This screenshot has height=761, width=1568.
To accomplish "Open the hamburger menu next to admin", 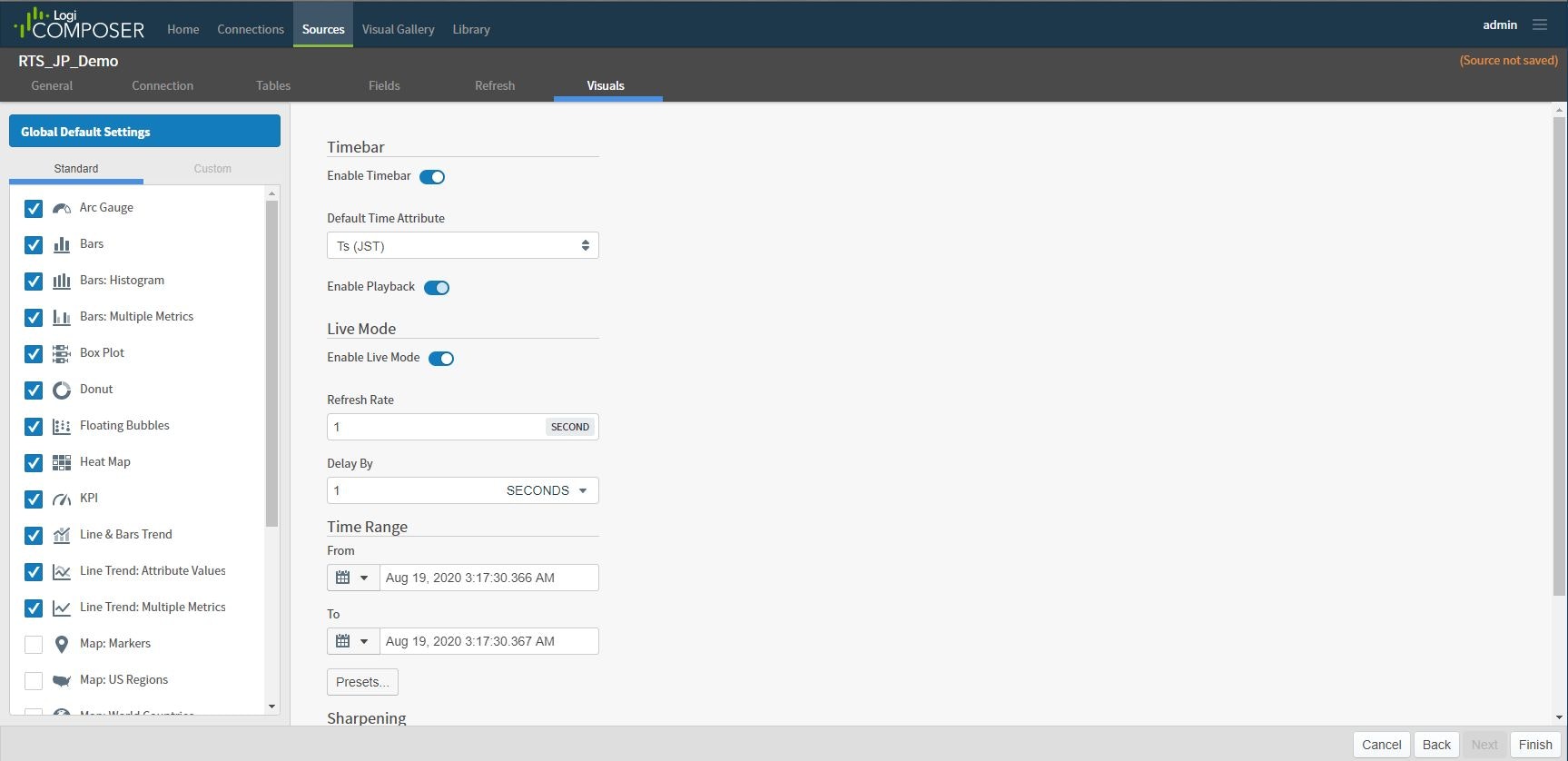I will point(1540,25).
